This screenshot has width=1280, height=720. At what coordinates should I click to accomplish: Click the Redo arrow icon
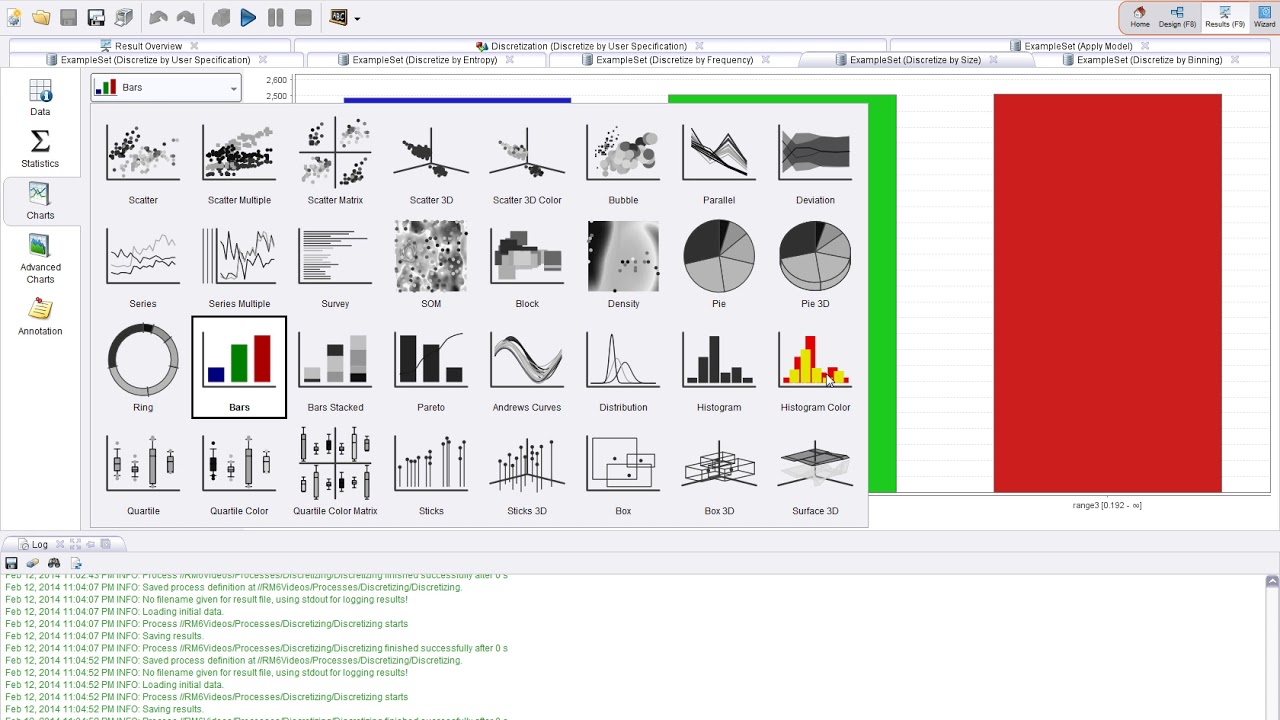click(x=186, y=17)
